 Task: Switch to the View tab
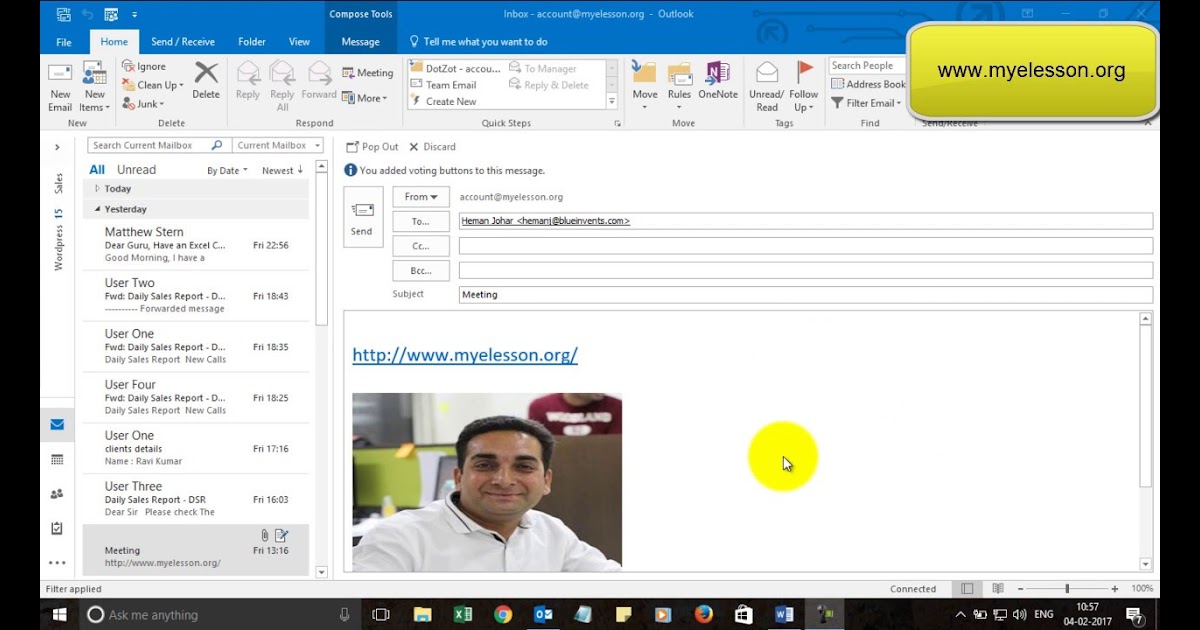click(x=299, y=42)
